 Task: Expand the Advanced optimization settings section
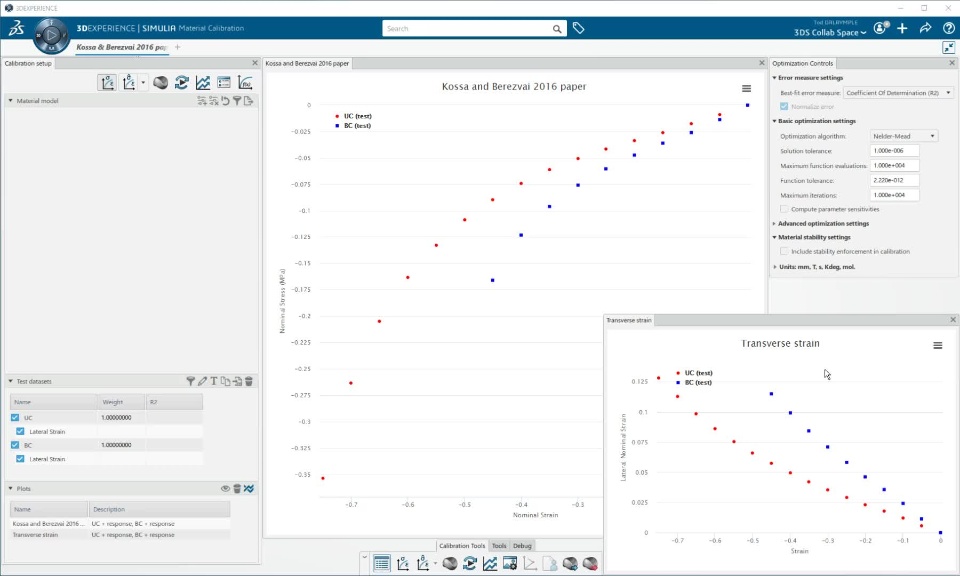click(774, 224)
